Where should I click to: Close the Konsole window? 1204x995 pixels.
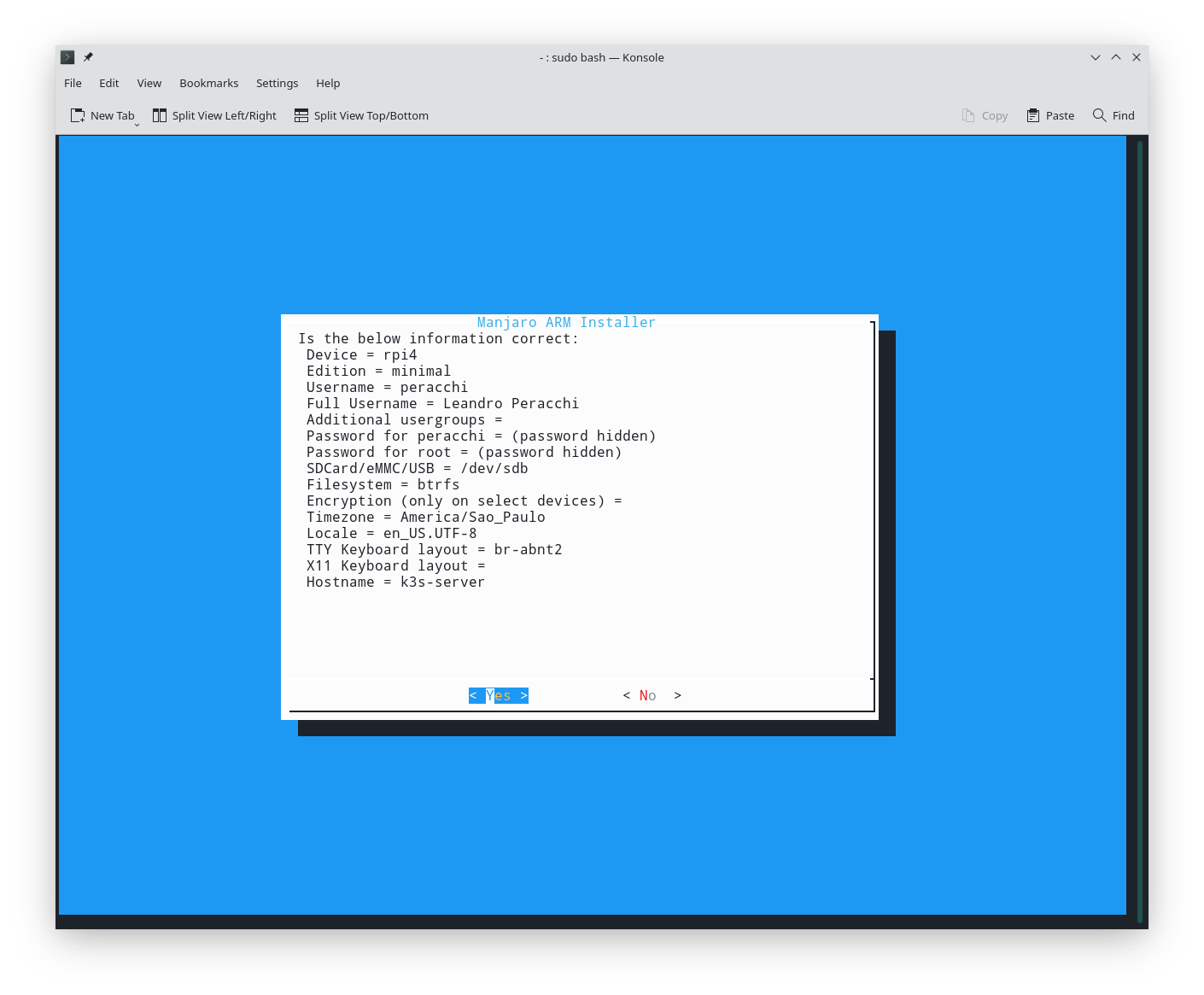coord(1137,57)
